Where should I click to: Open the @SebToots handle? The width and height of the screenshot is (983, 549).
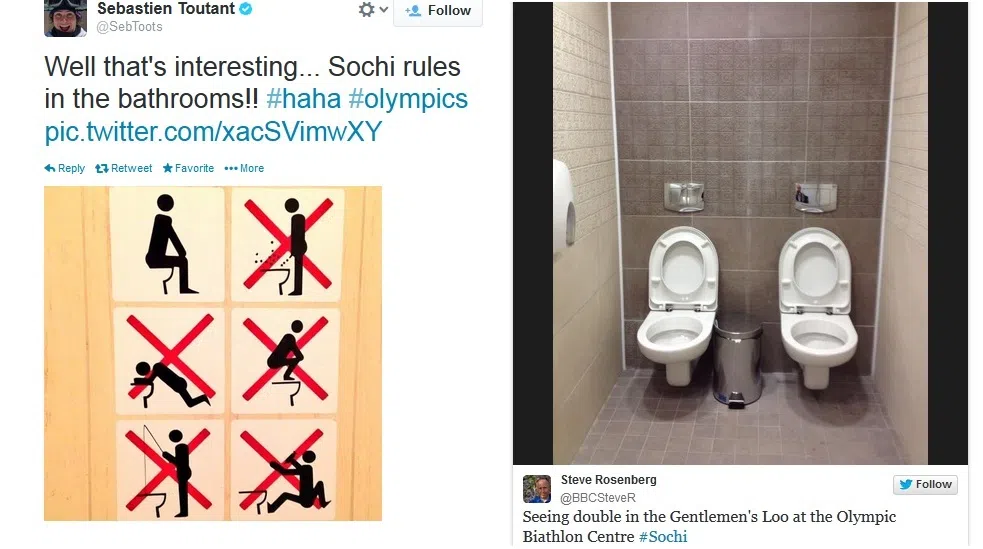(x=129, y=27)
